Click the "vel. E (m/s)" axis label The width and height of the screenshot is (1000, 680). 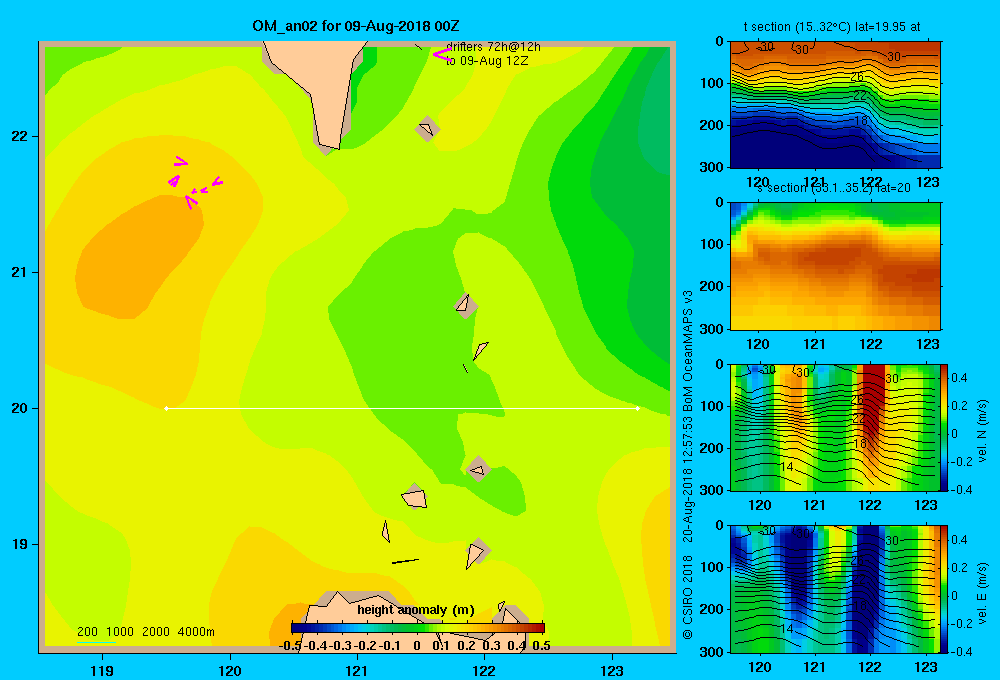tap(982, 592)
